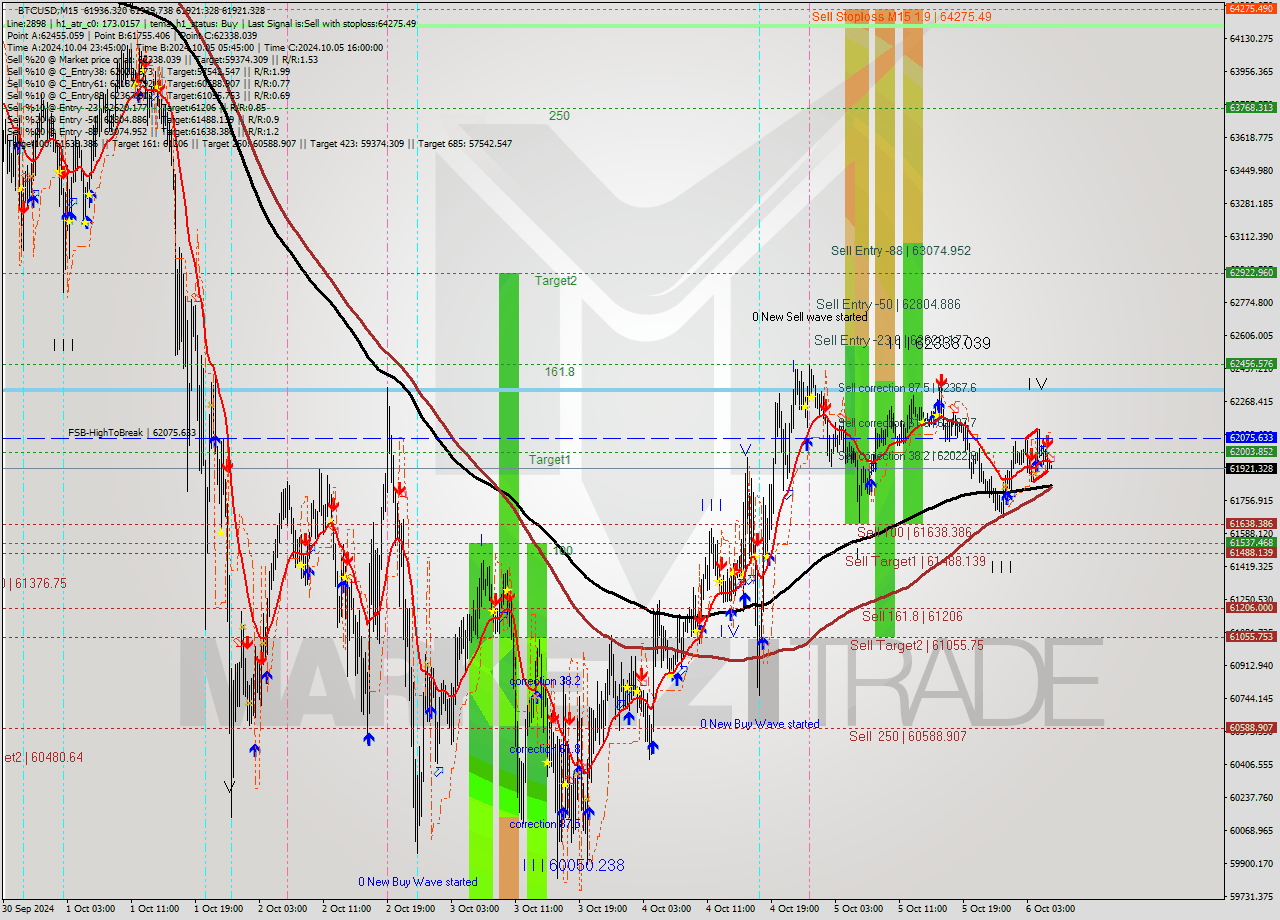1280x920 pixels.
Task: Click the 61921.328 current price tag
Action: pyautogui.click(x=1251, y=469)
